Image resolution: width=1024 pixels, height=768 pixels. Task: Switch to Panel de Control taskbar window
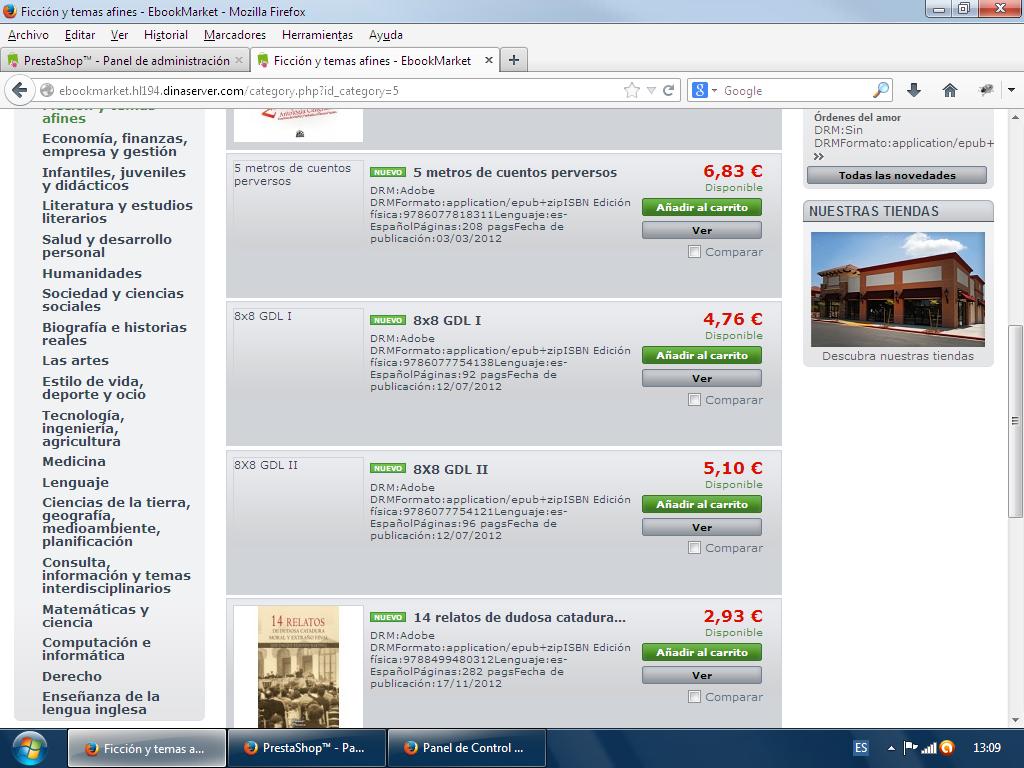(x=466, y=748)
